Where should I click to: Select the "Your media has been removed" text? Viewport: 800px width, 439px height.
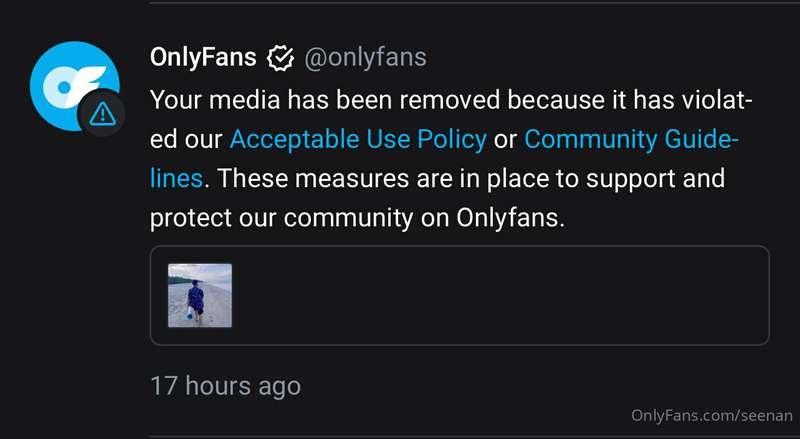pyautogui.click(x=325, y=100)
